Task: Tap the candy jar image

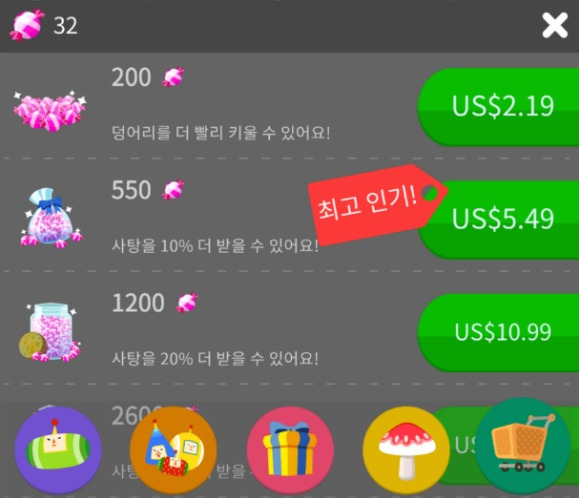Action: pyautogui.click(x=49, y=332)
